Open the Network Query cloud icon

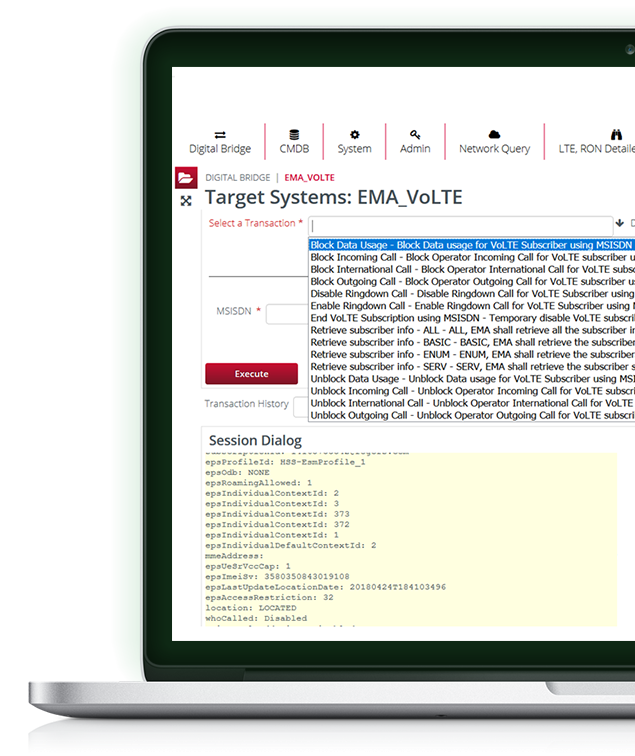494,134
